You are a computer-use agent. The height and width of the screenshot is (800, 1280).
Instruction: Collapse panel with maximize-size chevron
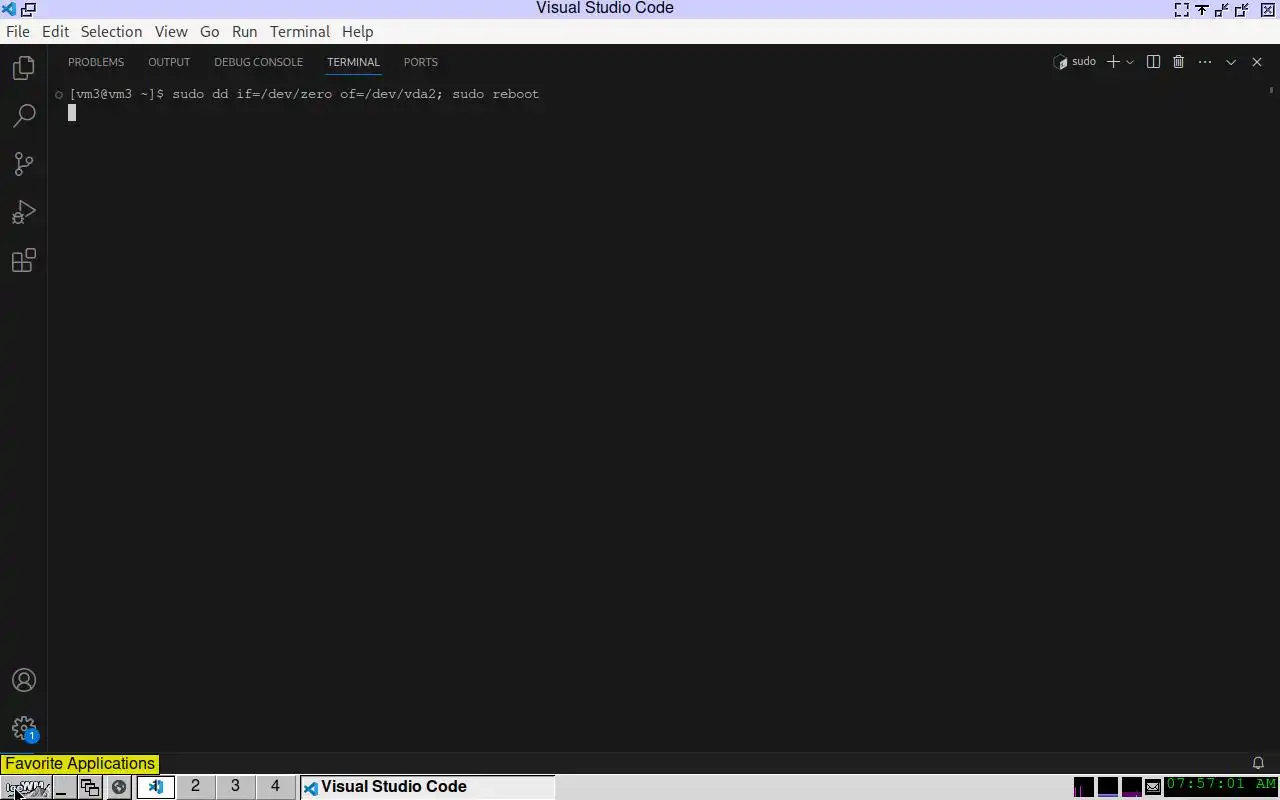[x=1231, y=62]
